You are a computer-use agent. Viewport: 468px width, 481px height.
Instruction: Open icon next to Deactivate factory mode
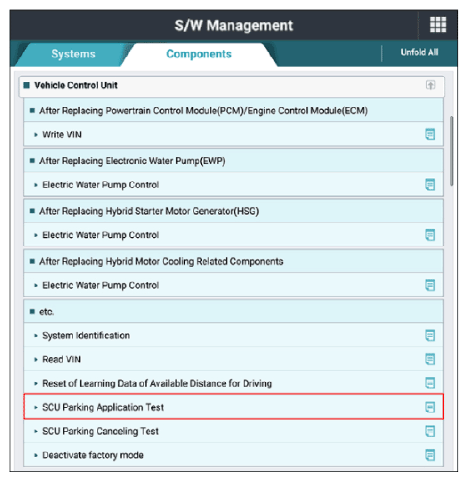[x=430, y=455]
